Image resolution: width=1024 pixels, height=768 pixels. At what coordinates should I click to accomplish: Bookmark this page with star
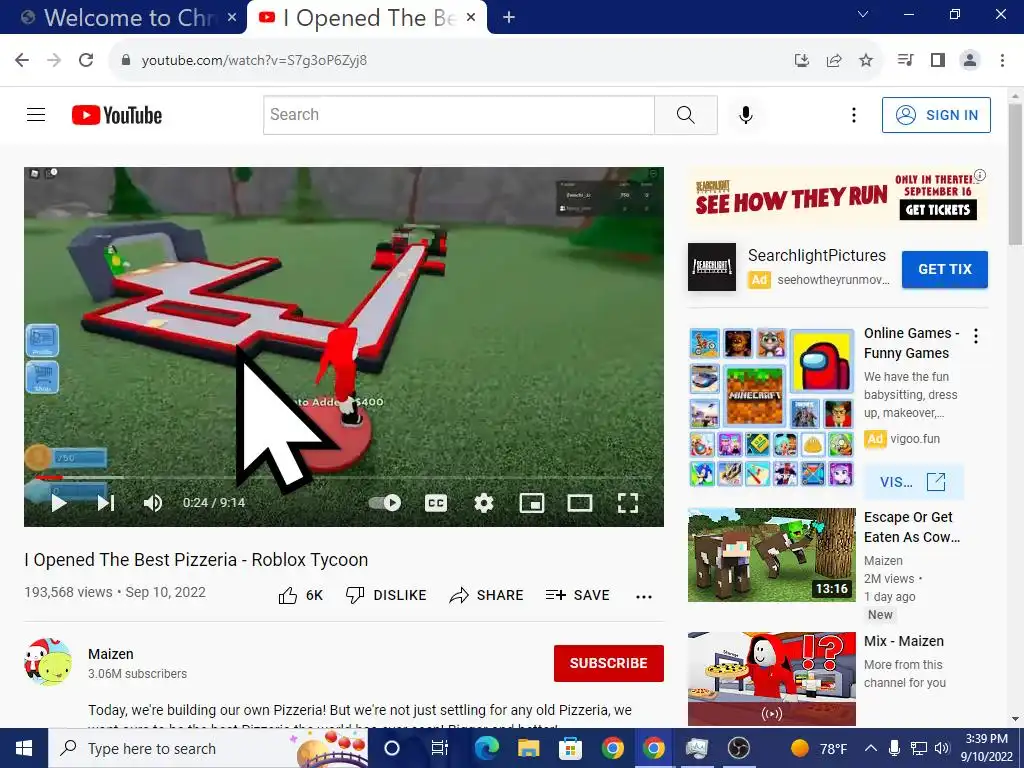click(866, 61)
